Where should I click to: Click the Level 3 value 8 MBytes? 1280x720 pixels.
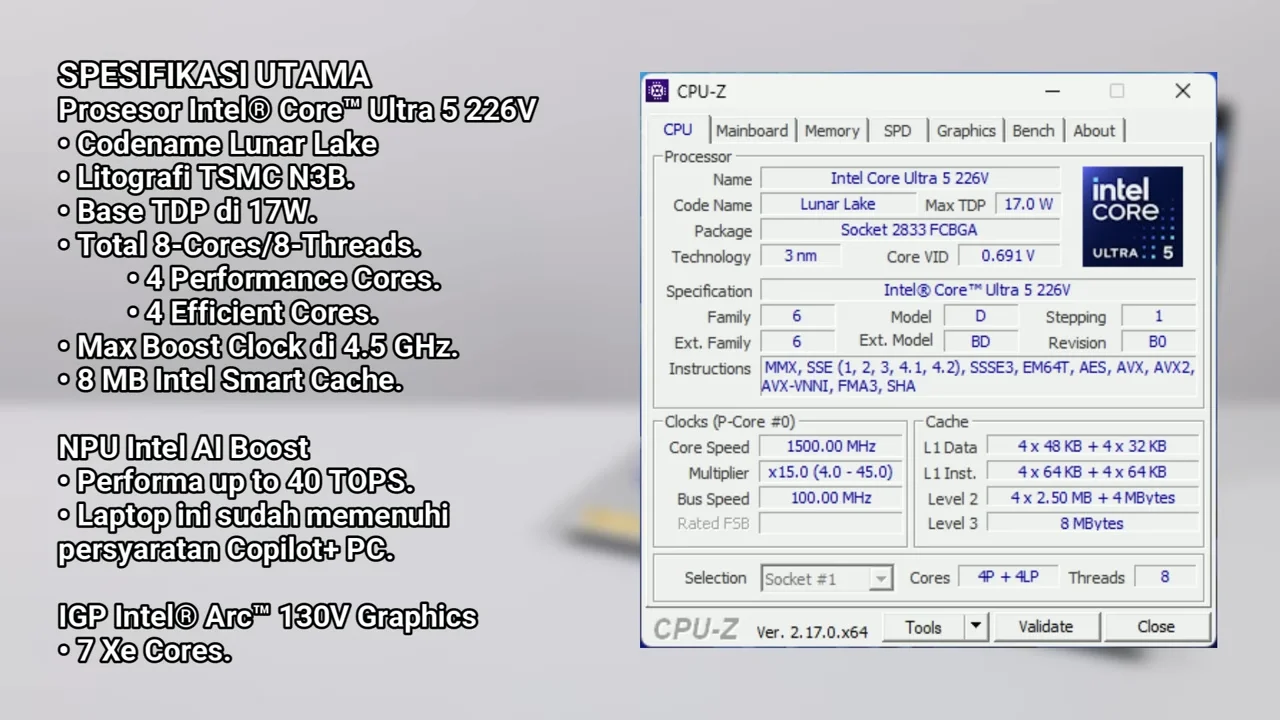click(1092, 523)
